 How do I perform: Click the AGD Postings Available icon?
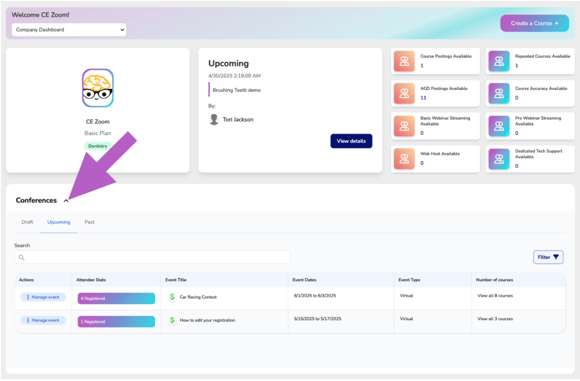[x=404, y=93]
